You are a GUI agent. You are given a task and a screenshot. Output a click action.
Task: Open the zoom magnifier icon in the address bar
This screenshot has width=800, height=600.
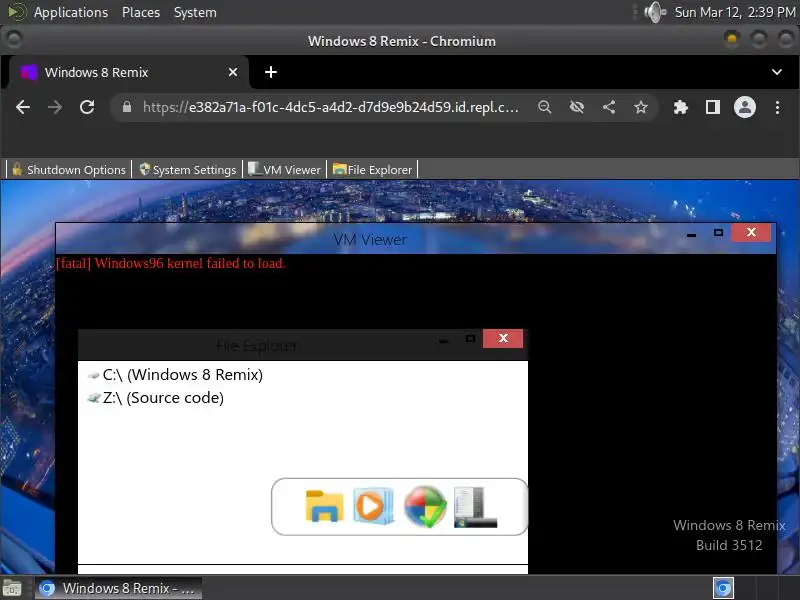(x=544, y=107)
